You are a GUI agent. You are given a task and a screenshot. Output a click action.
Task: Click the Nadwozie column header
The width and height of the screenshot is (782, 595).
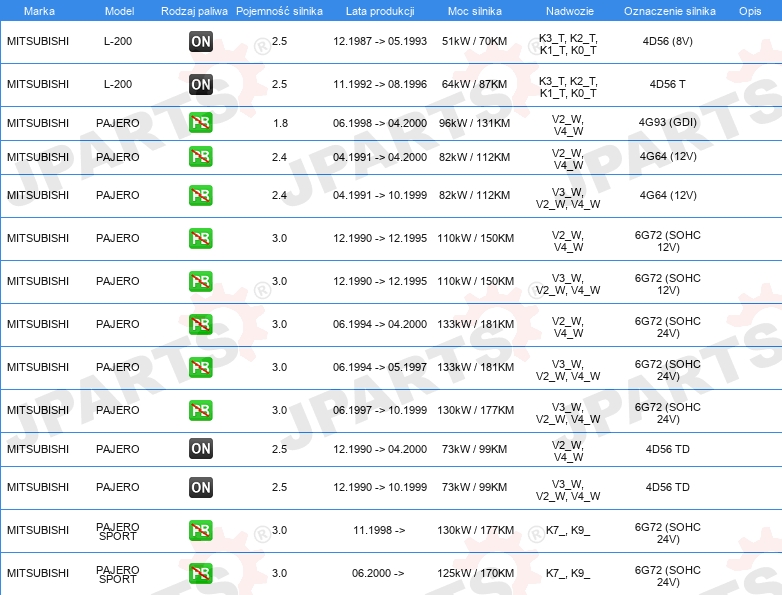click(x=570, y=11)
